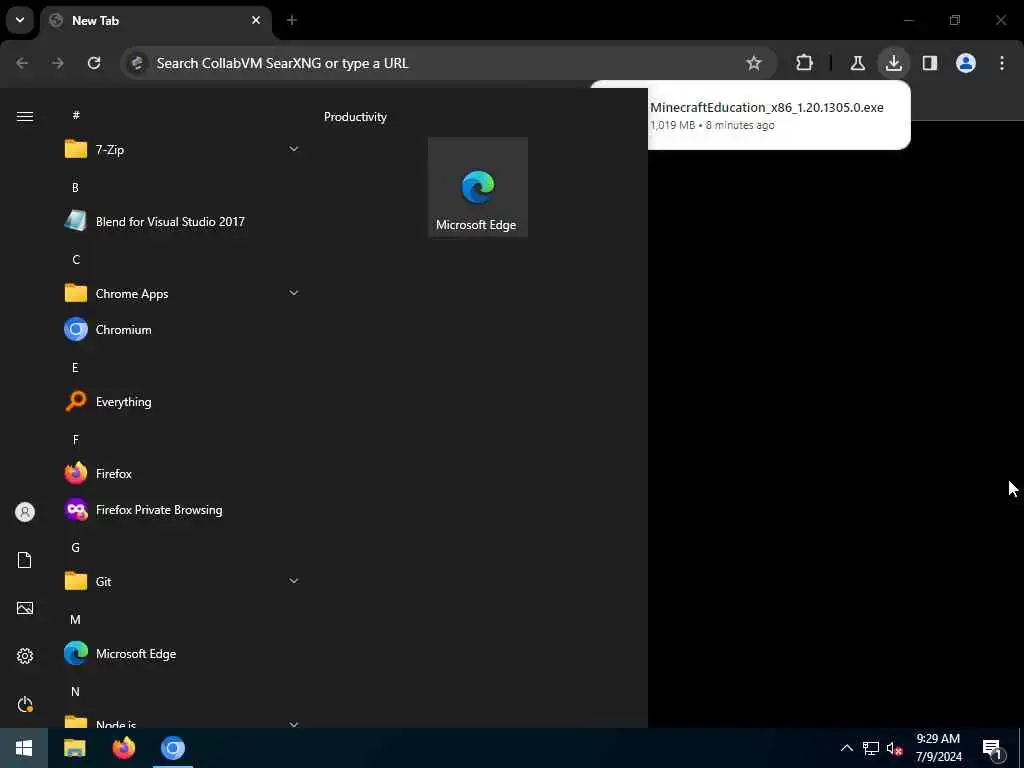Viewport: 1024px width, 768px height.
Task: Open Firefox from the taskbar
Action: pos(123,748)
